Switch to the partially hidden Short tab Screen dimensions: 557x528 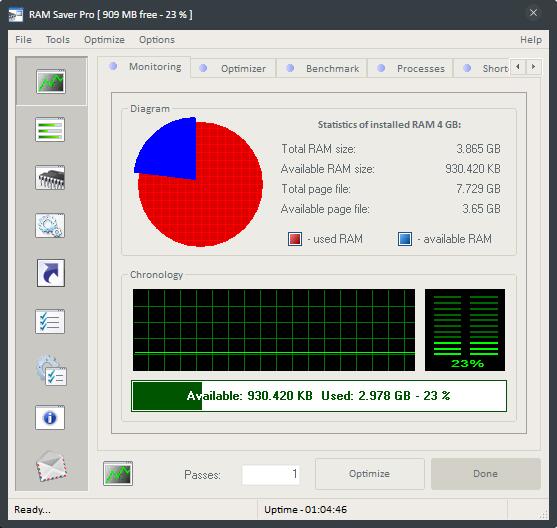[x=482, y=68]
